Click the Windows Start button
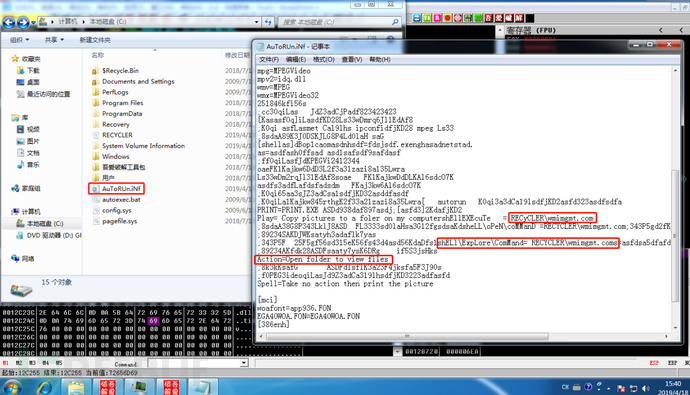This screenshot has height=395, width=690. pos(12,387)
